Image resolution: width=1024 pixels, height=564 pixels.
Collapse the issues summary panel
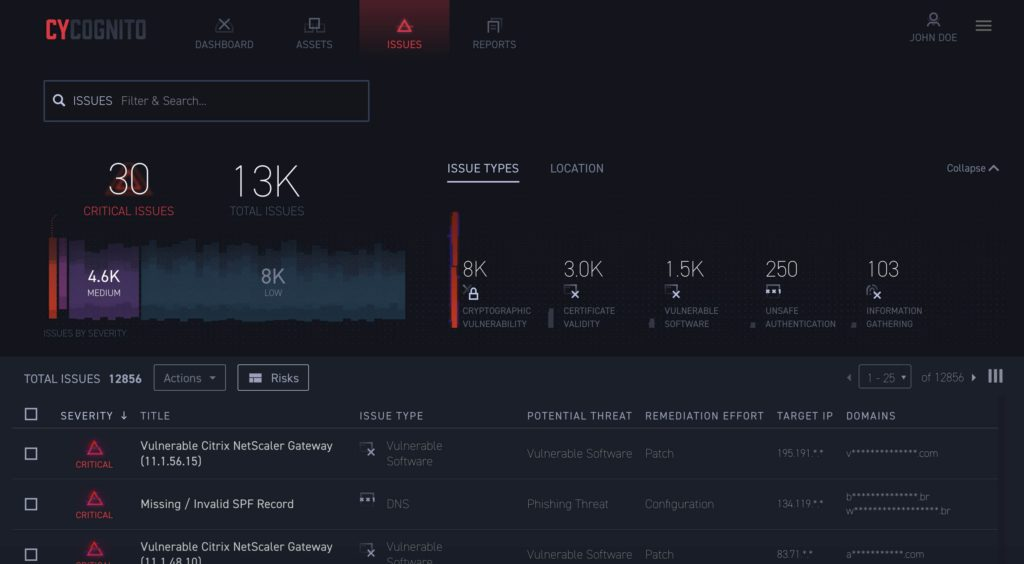[972, 168]
